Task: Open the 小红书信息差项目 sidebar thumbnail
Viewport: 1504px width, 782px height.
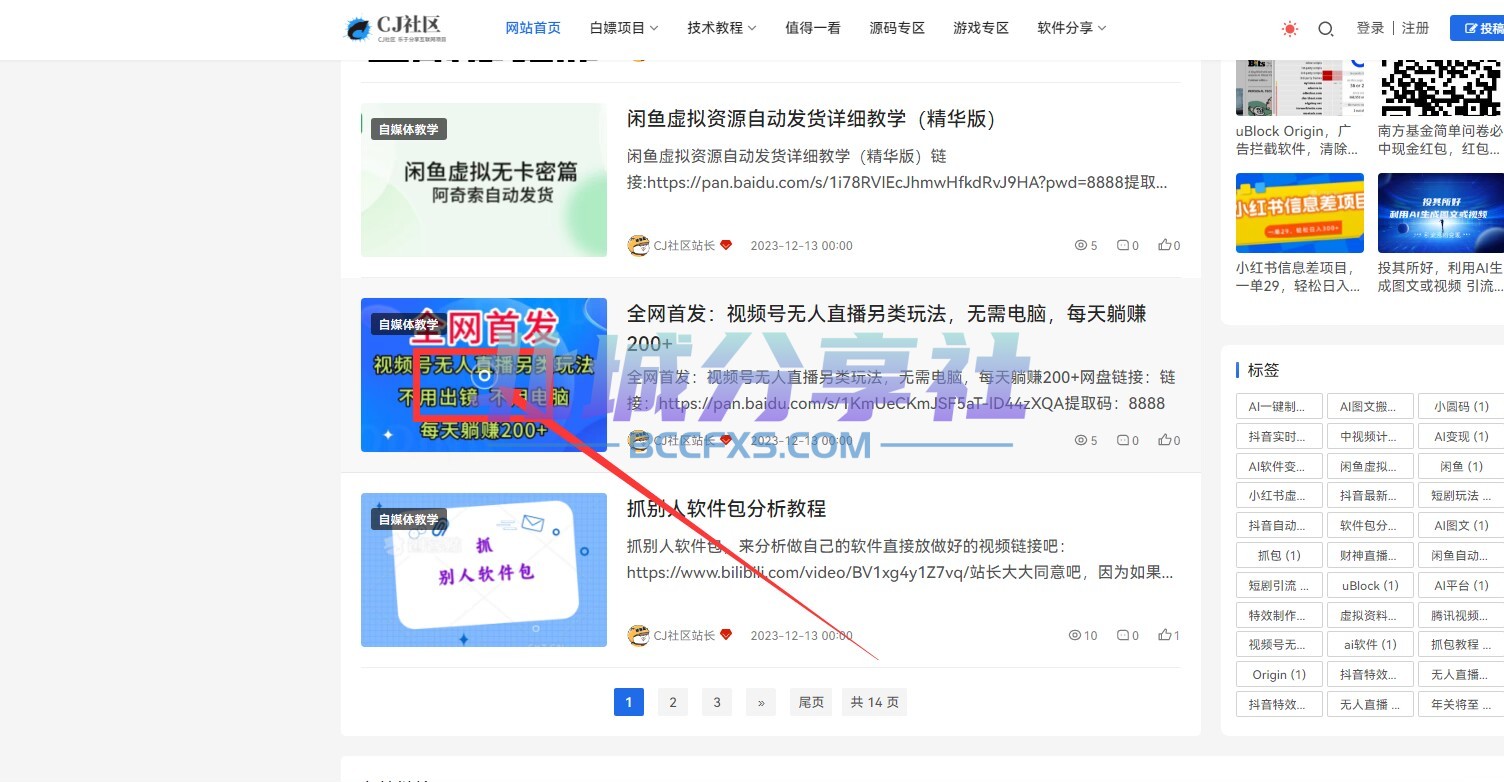Action: (x=1300, y=213)
